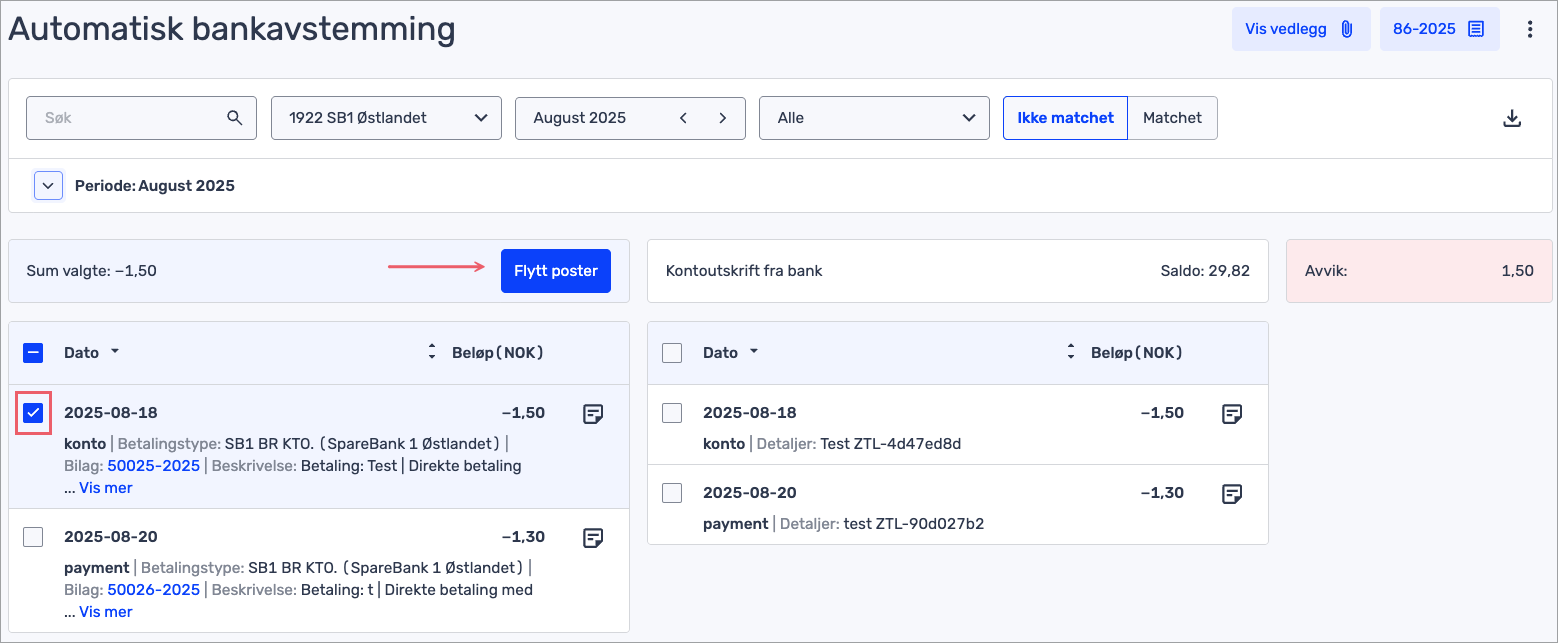Image resolution: width=1558 pixels, height=643 pixels.
Task: Open the three-dot more options menu
Action: [x=1529, y=29]
